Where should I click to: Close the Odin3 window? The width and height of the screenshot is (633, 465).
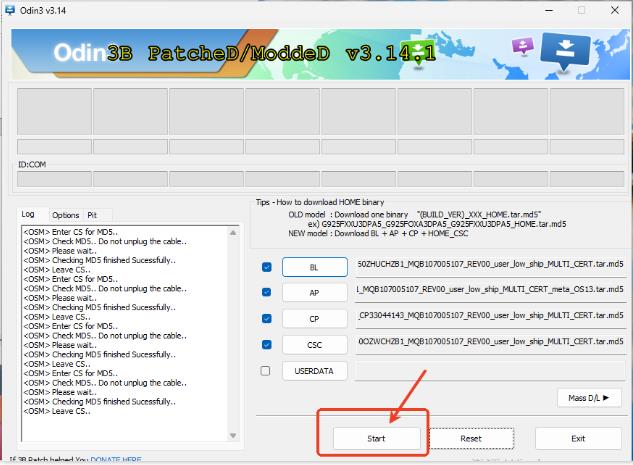(x=614, y=10)
